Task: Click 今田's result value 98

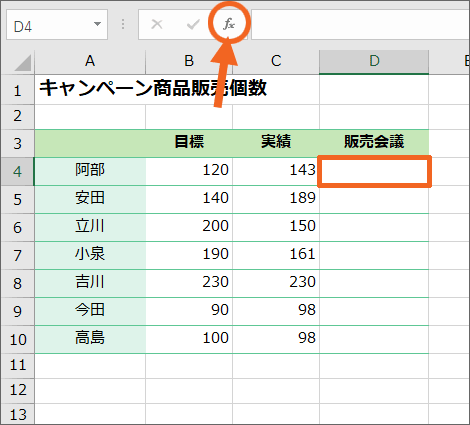Action: pyautogui.click(x=276, y=311)
